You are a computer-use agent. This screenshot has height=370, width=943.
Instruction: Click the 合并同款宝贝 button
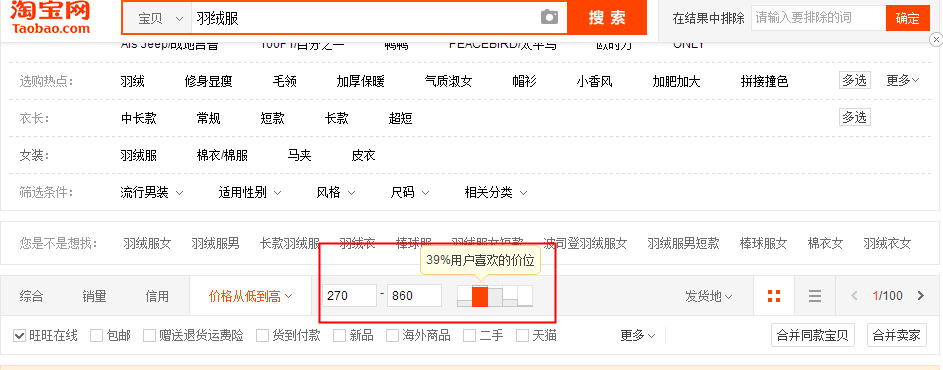[x=812, y=335]
